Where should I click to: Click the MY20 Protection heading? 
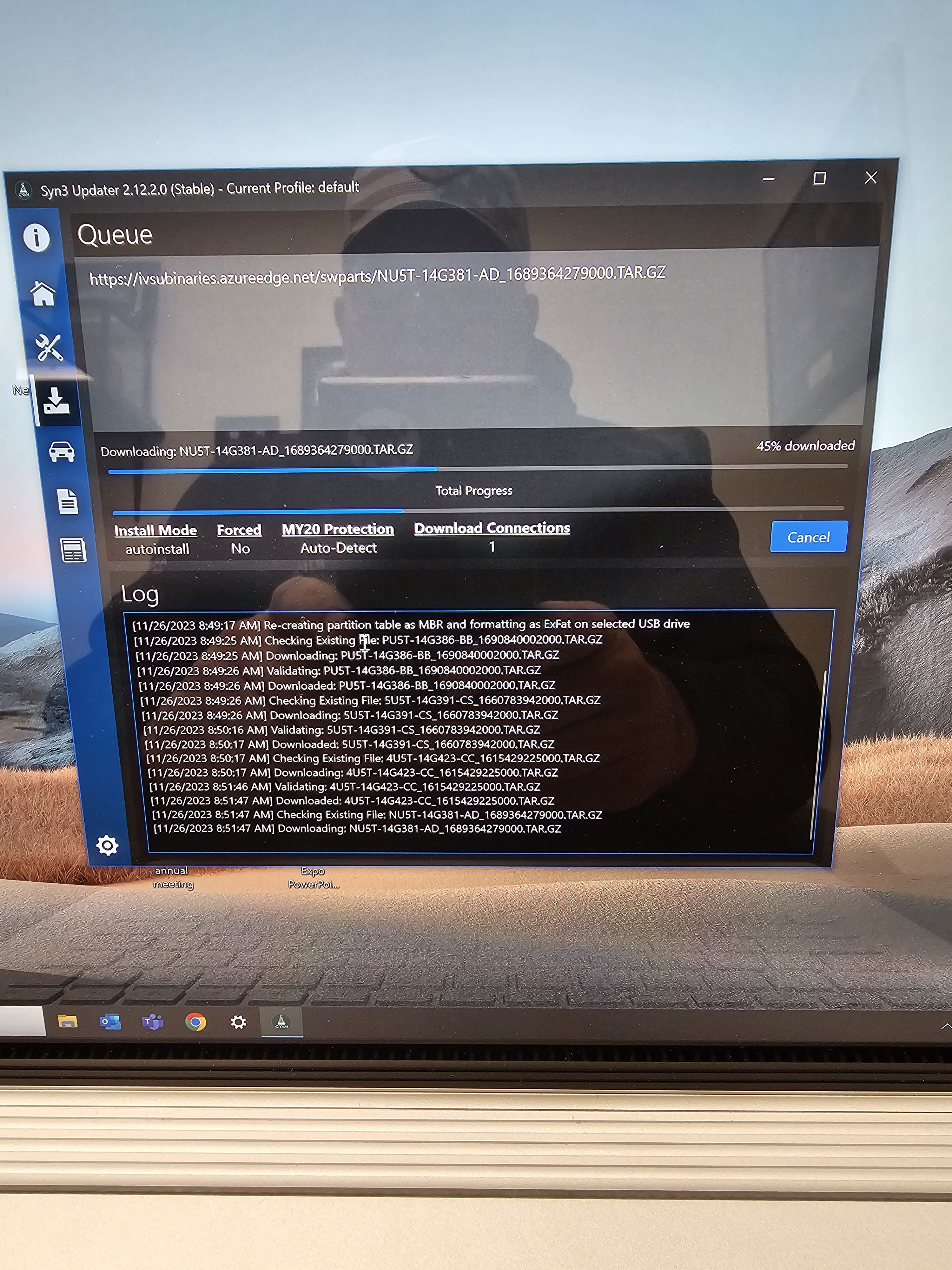tap(337, 529)
